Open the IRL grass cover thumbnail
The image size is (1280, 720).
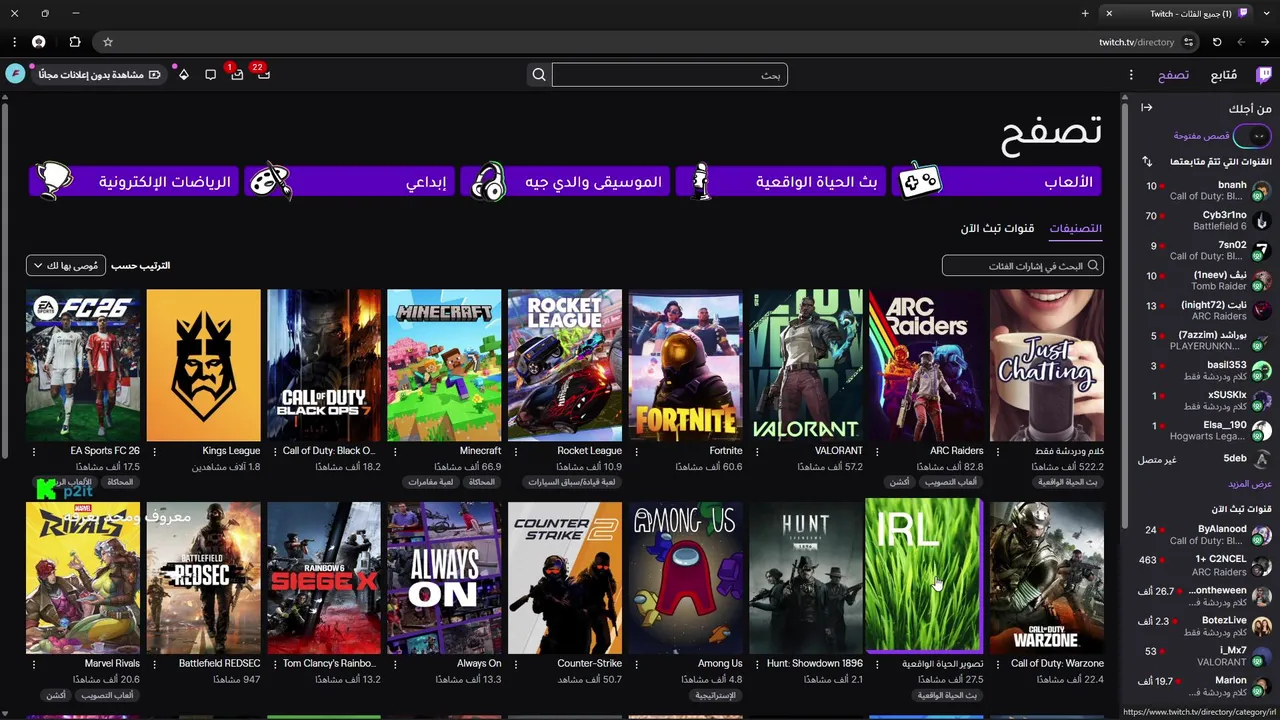pos(923,575)
